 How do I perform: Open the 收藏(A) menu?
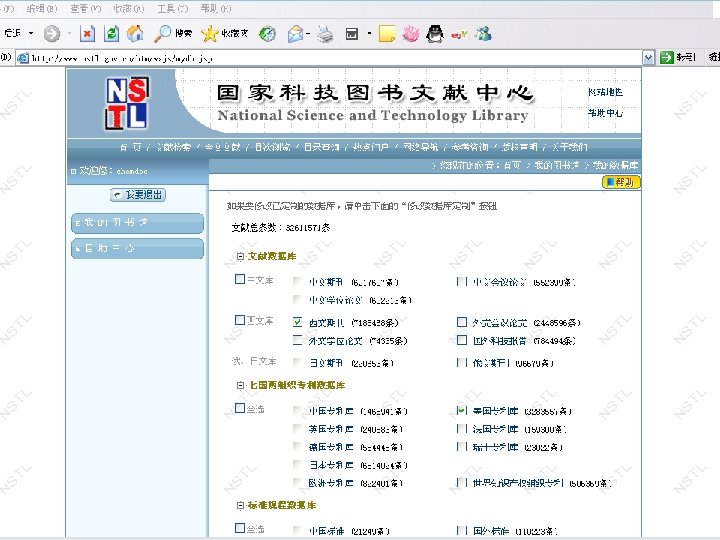[129, 8]
